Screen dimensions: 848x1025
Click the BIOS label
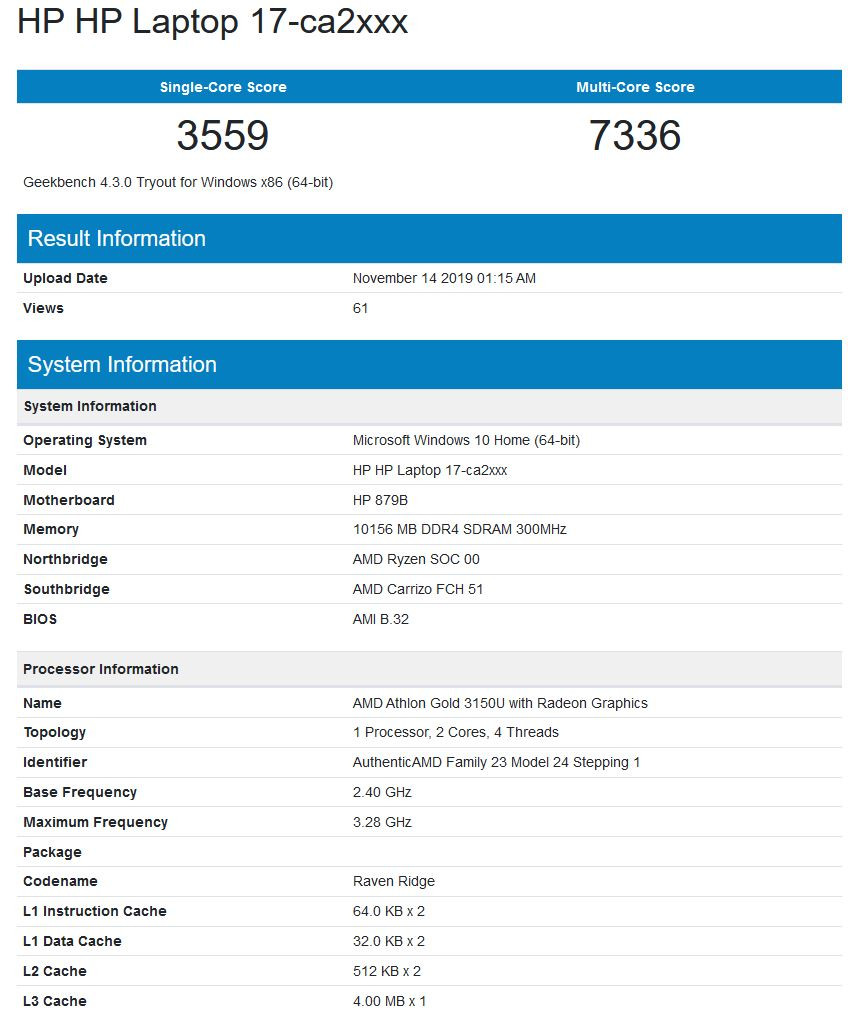pos(40,619)
